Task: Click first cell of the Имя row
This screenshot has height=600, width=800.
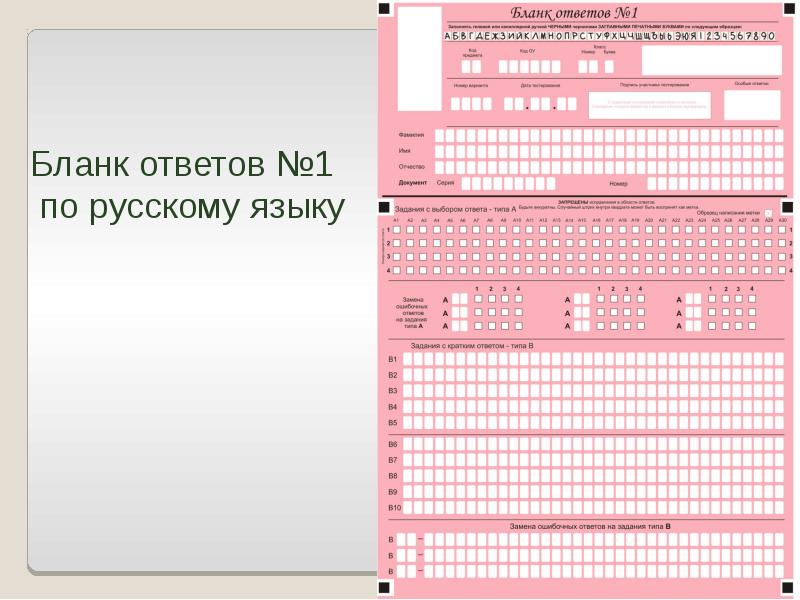Action: pos(439,151)
